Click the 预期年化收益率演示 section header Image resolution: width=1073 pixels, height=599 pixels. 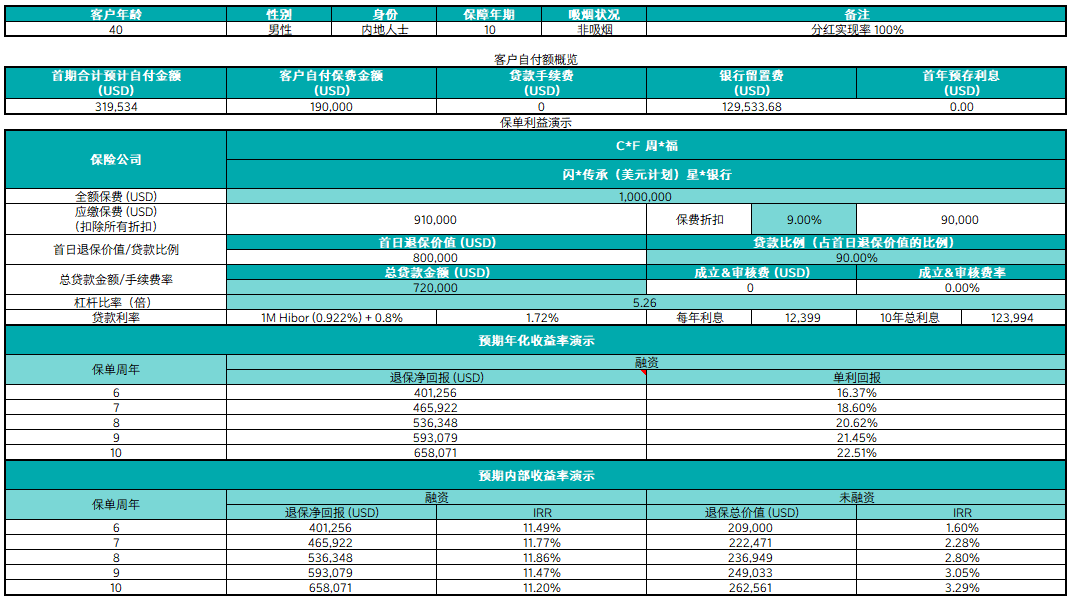pos(536,341)
